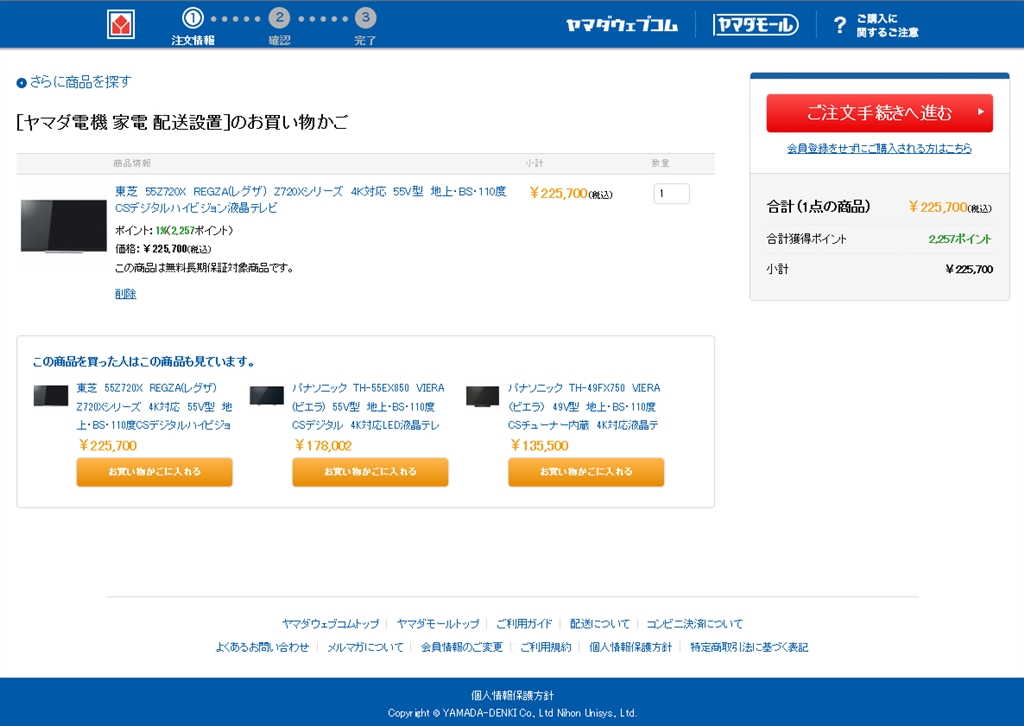The width and height of the screenshot is (1024, 726).
Task: Open 個人情報保護方針 link beside ご利用規約
Action: 630,647
